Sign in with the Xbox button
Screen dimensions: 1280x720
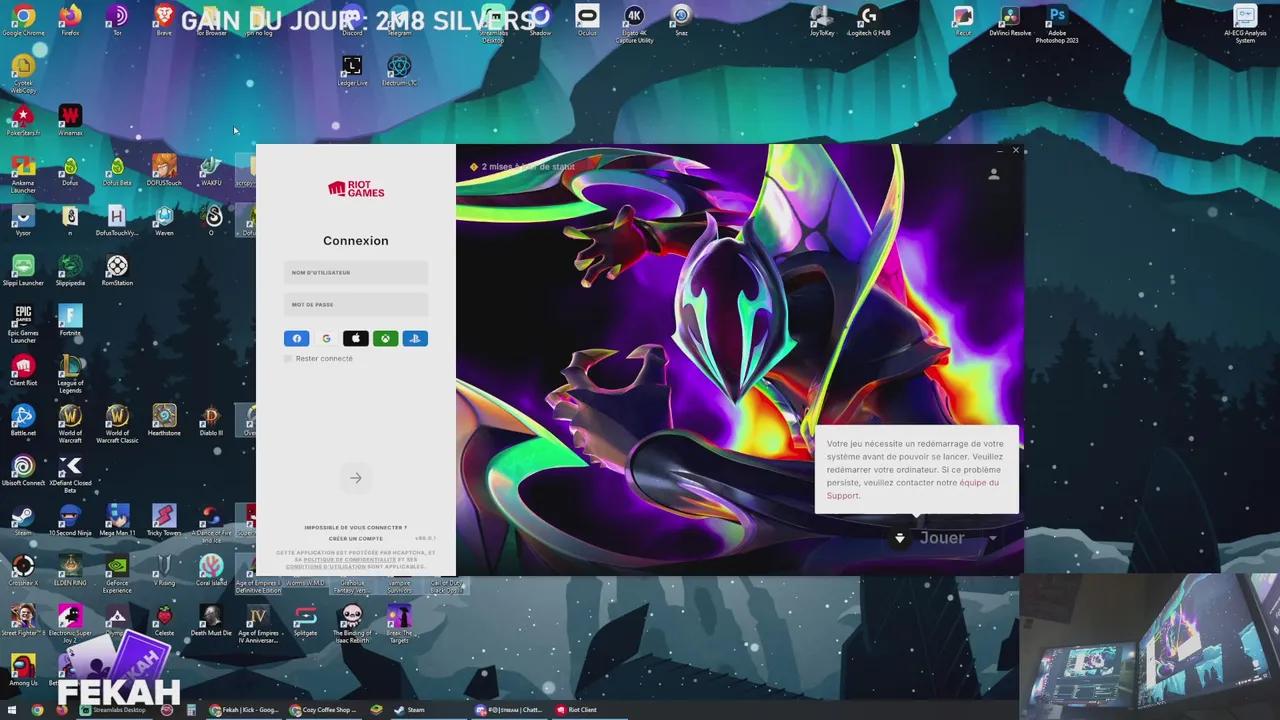pyautogui.click(x=386, y=339)
